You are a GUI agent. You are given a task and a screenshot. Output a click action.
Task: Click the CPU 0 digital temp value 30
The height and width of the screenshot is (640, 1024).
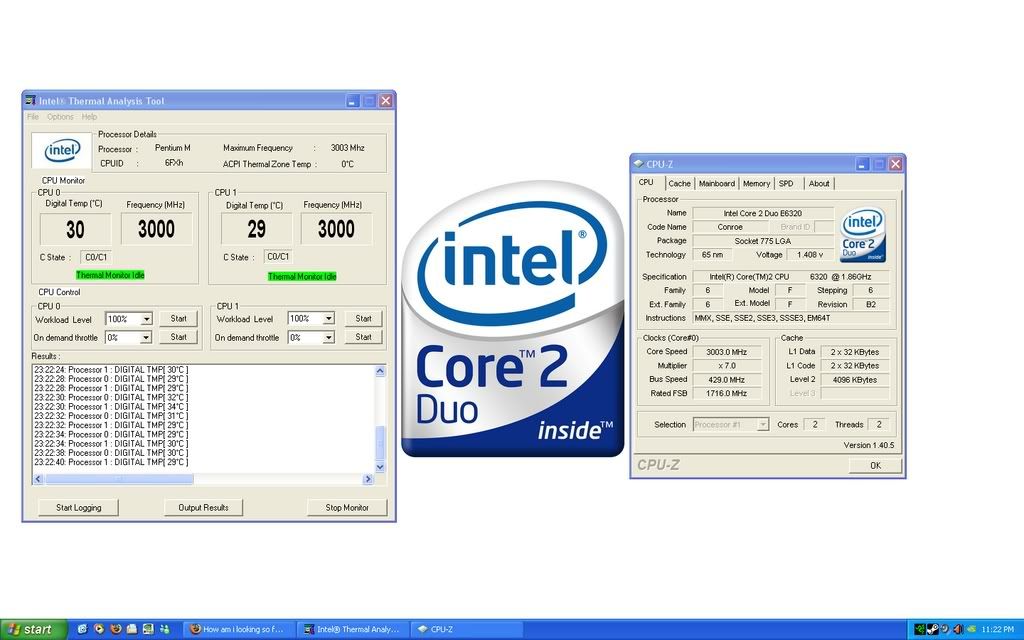point(75,229)
